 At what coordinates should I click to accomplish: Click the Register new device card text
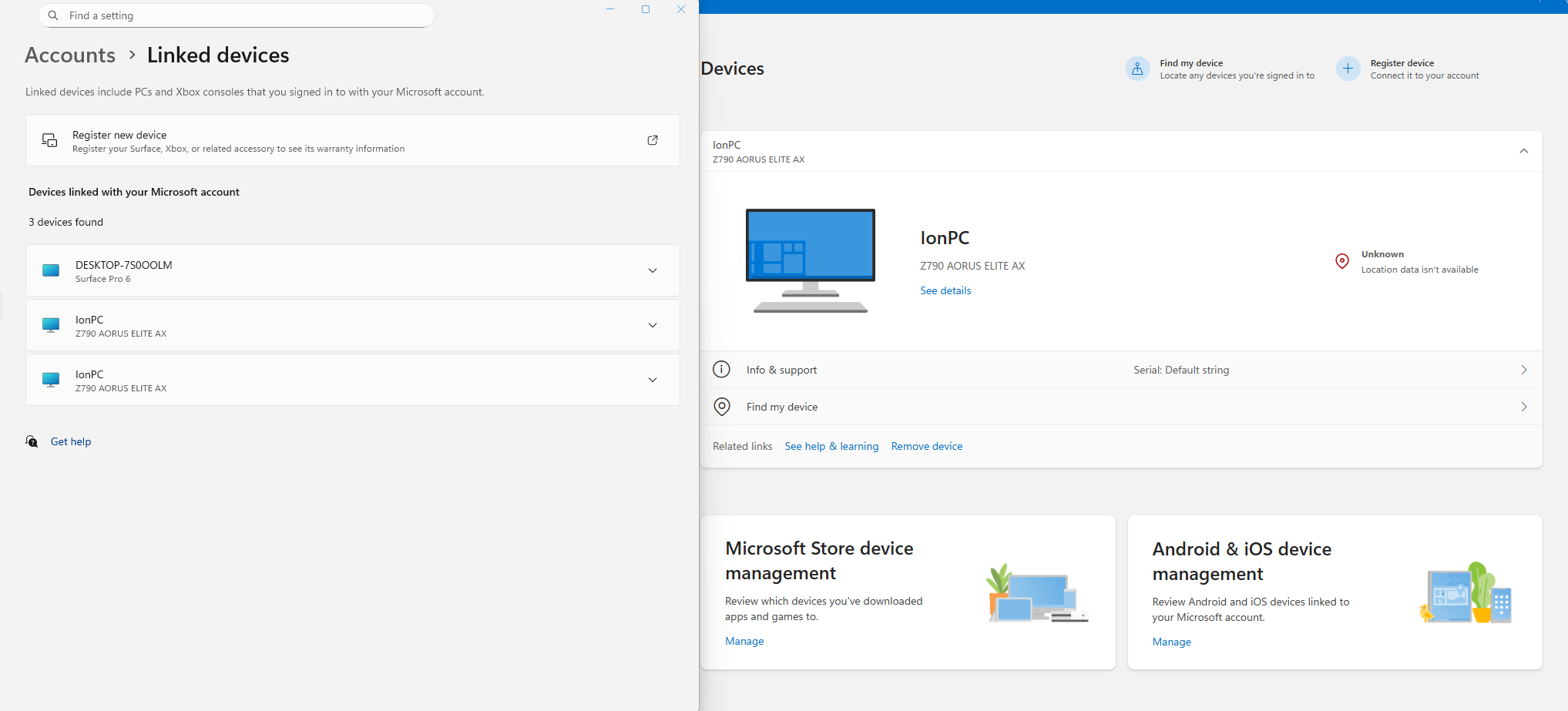coord(238,141)
